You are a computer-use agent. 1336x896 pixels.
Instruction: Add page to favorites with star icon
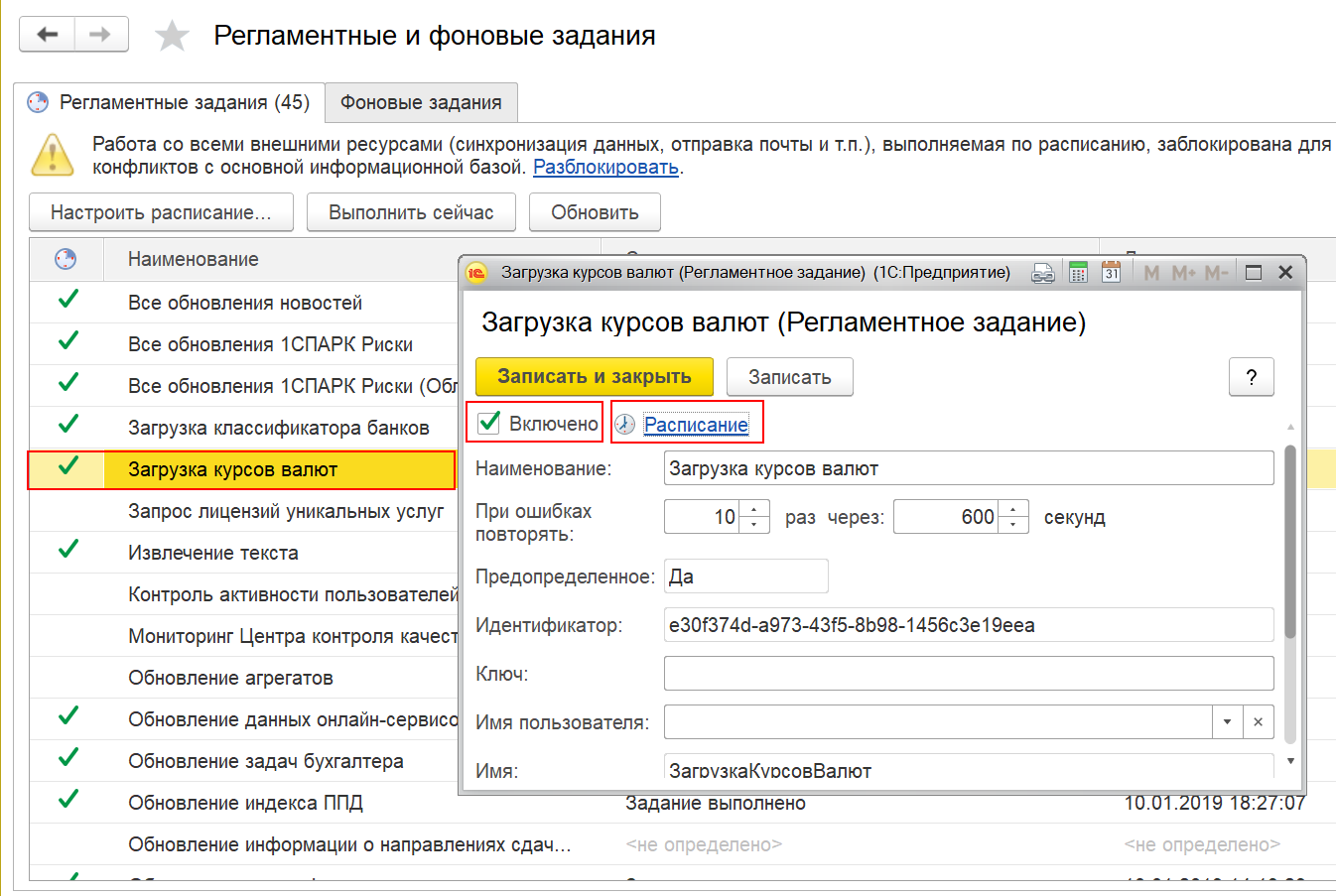point(172,37)
